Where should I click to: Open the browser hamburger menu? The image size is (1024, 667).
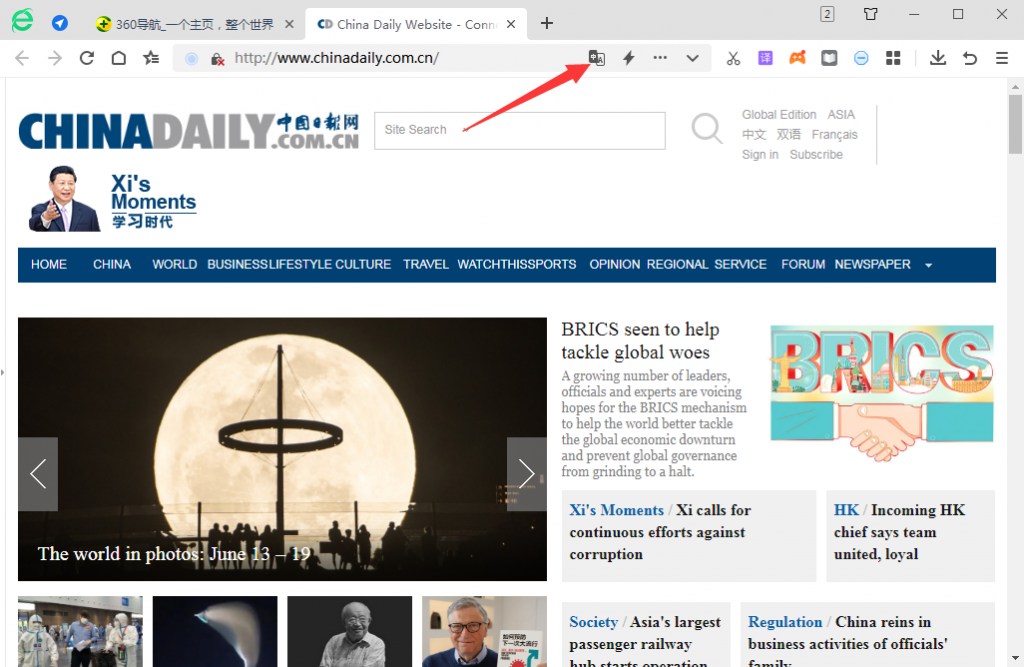click(x=1002, y=58)
